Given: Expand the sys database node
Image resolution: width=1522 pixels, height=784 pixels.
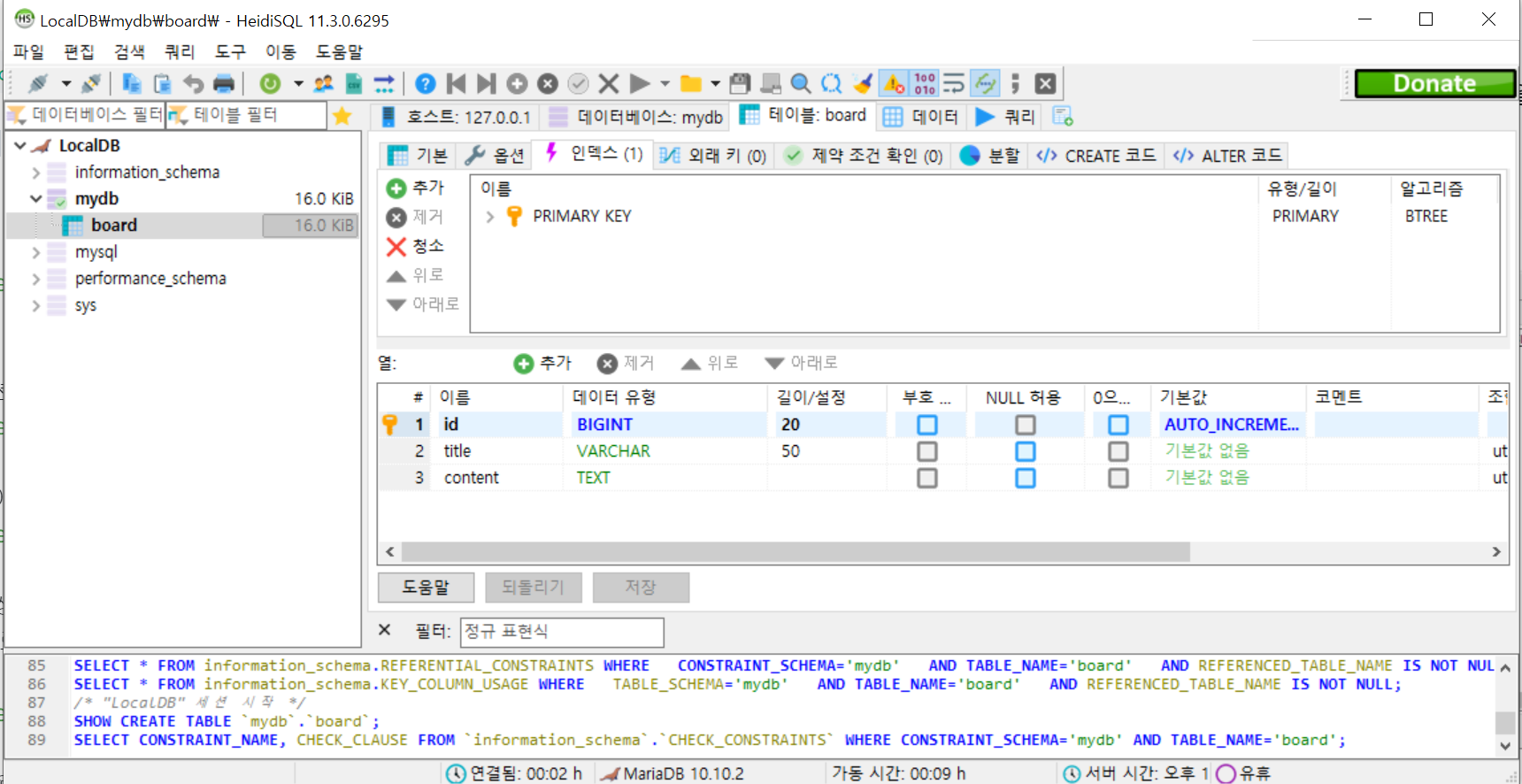Looking at the screenshot, I should pos(36,305).
